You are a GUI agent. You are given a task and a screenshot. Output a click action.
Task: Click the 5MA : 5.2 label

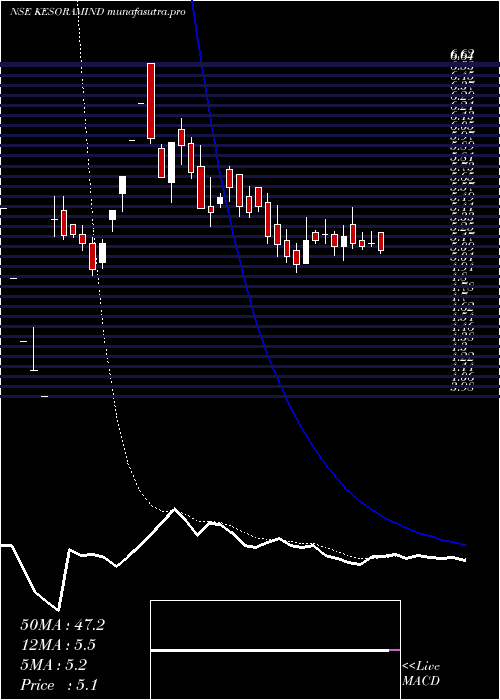tap(54, 665)
